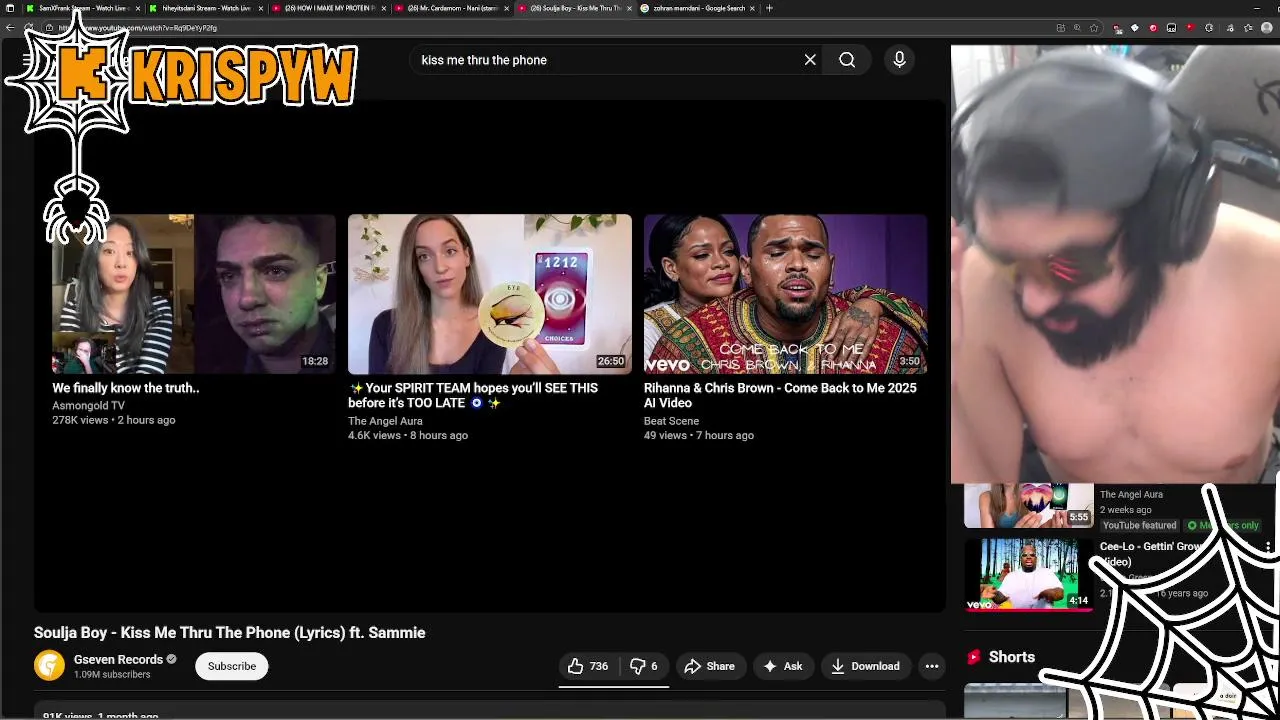1280x720 pixels.
Task: Open the tab search dropdown at the browser's top-left
Action: pyautogui.click(x=10, y=8)
